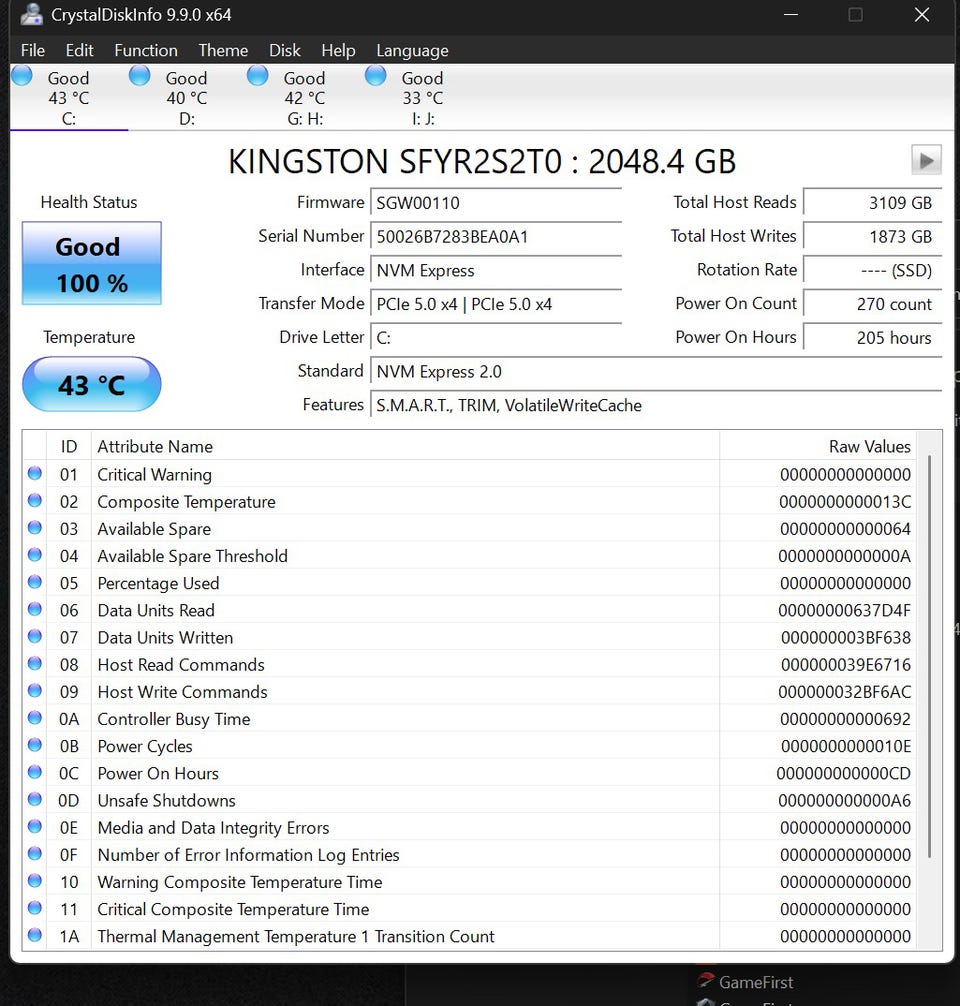This screenshot has height=1006, width=960.
Task: Minimize the CrystalDiskInfo window
Action: click(791, 14)
